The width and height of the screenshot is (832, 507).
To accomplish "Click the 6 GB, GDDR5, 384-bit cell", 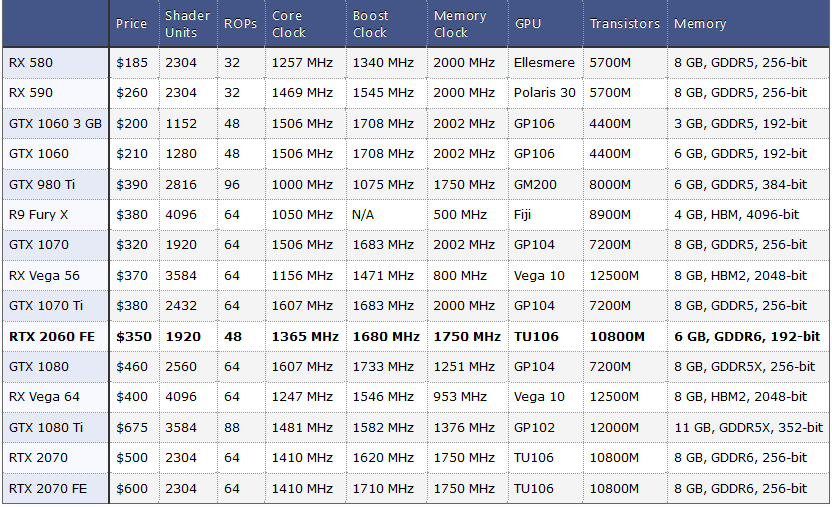I will click(x=741, y=185).
